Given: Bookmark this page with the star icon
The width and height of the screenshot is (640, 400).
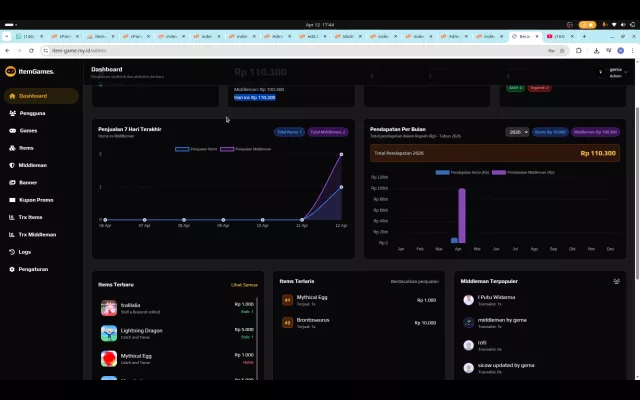Looking at the screenshot, I should 562,51.
